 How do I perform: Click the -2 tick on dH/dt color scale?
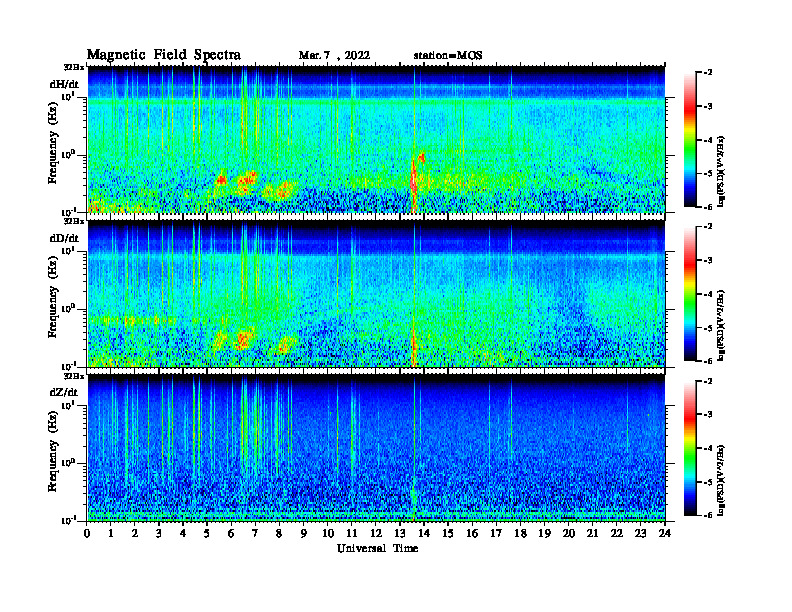coord(708,73)
